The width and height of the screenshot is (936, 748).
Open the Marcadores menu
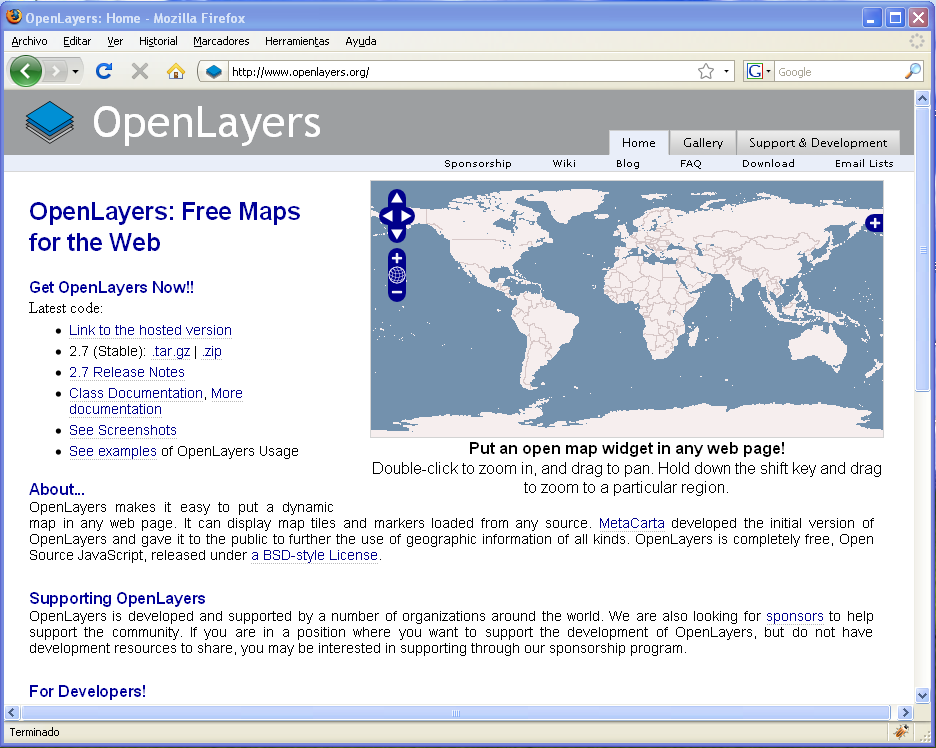point(221,41)
